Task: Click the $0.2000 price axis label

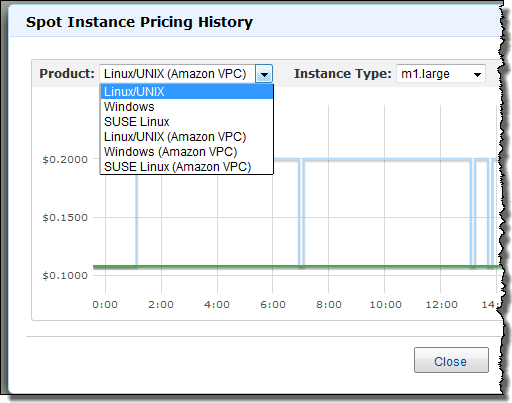Action: coord(65,160)
